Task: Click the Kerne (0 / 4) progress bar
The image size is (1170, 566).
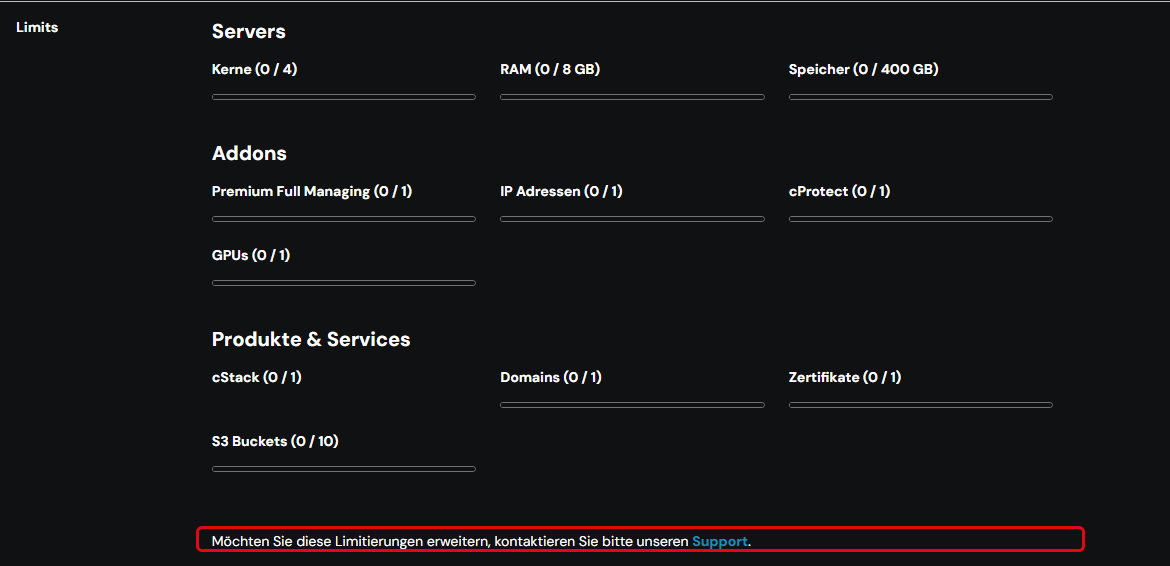Action: 344,97
